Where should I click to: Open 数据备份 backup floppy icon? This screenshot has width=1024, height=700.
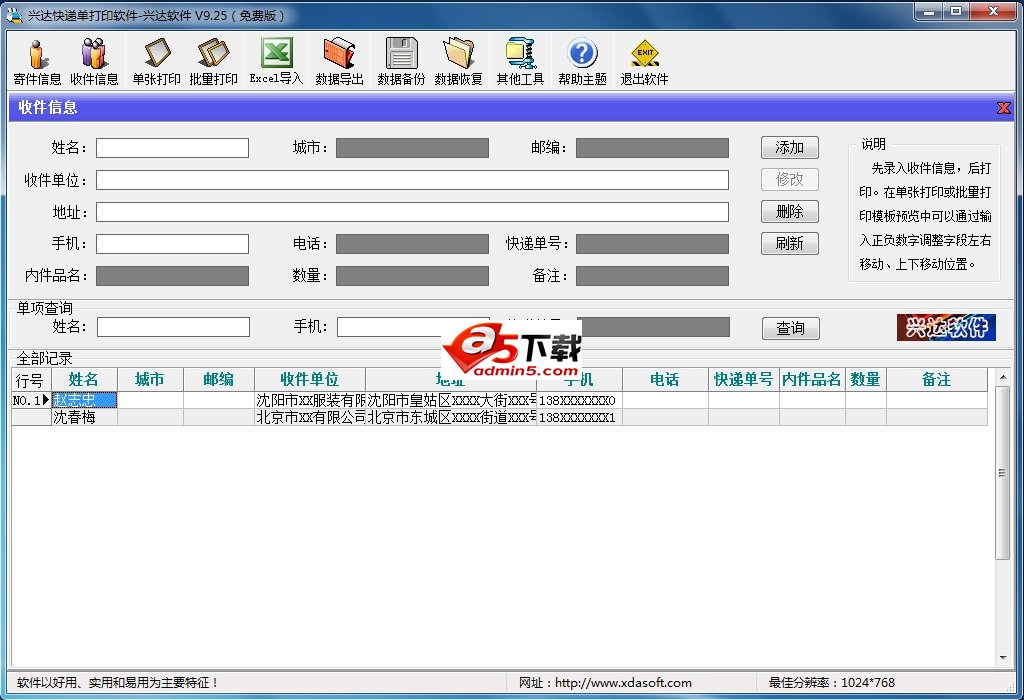pos(401,61)
